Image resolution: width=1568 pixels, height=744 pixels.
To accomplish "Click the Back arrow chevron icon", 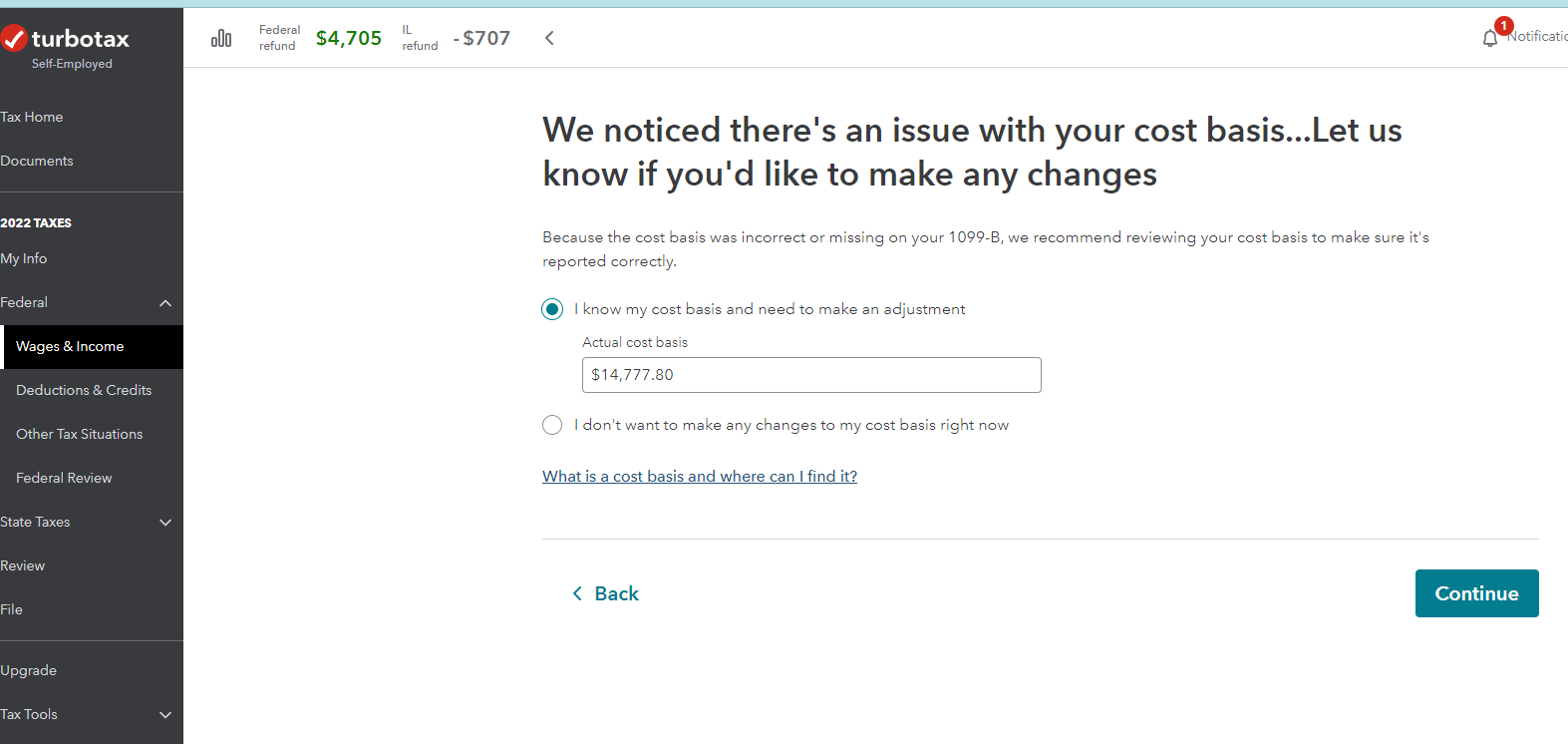I will (577, 593).
